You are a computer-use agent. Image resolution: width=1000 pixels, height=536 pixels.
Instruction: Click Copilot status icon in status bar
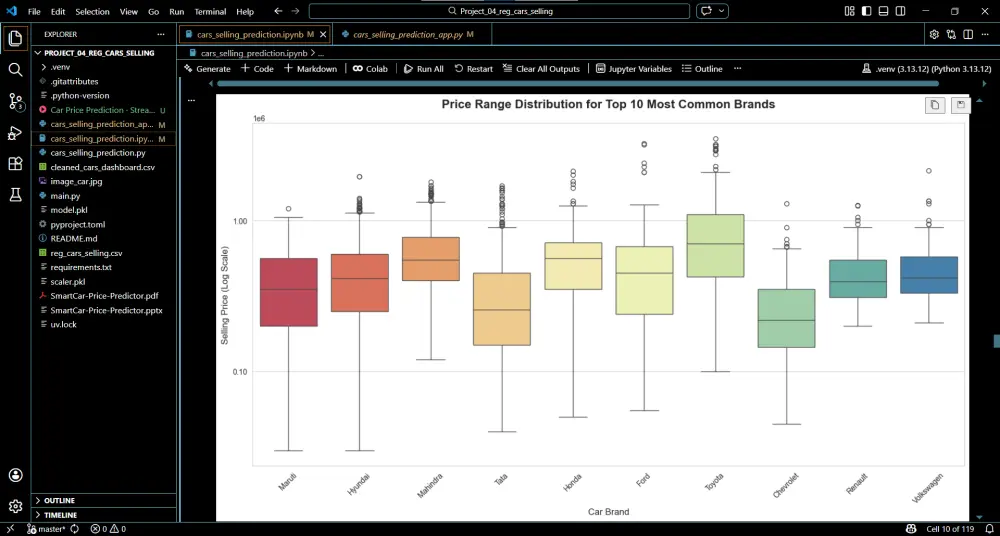click(911, 529)
